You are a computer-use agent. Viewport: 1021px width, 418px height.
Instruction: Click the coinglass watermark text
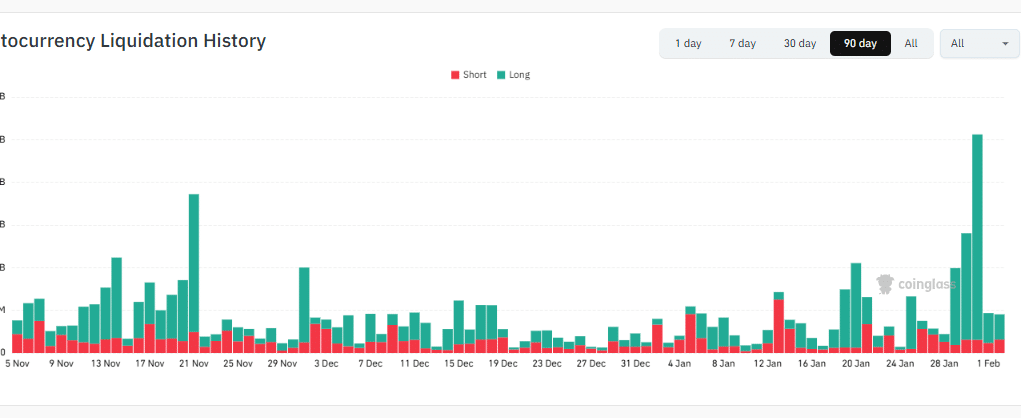924,285
